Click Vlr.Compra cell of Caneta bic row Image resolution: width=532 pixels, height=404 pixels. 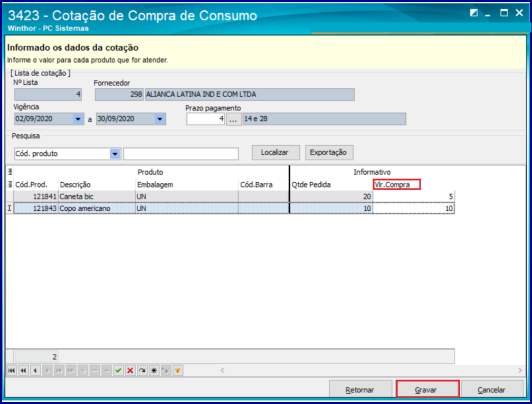pyautogui.click(x=413, y=197)
